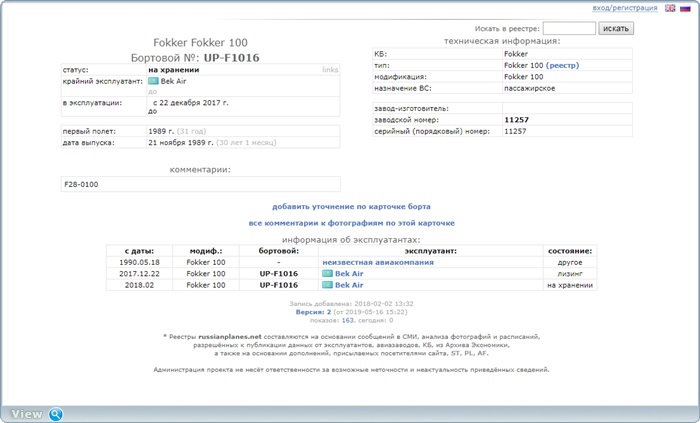Click the серийный номер value 11257
Viewport: 700px width, 423px height.
[x=515, y=131]
